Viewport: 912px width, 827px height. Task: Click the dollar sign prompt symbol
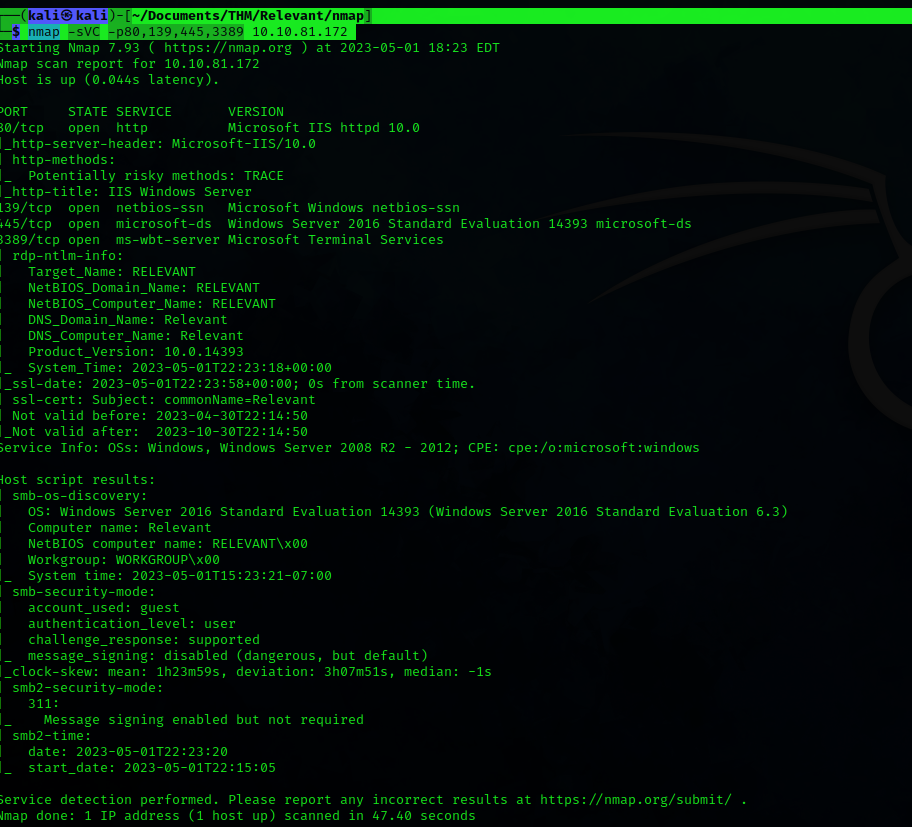tap(16, 32)
